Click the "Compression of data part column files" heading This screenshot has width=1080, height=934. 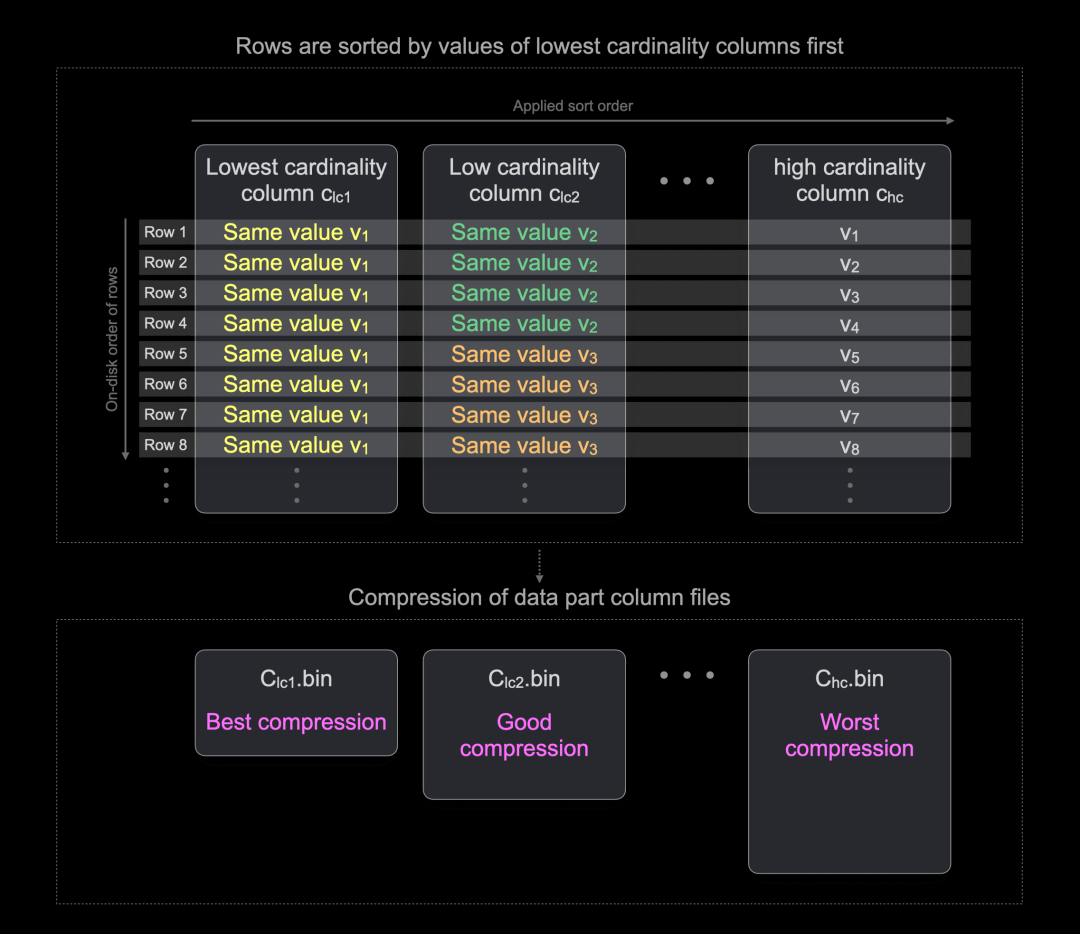(x=539, y=598)
